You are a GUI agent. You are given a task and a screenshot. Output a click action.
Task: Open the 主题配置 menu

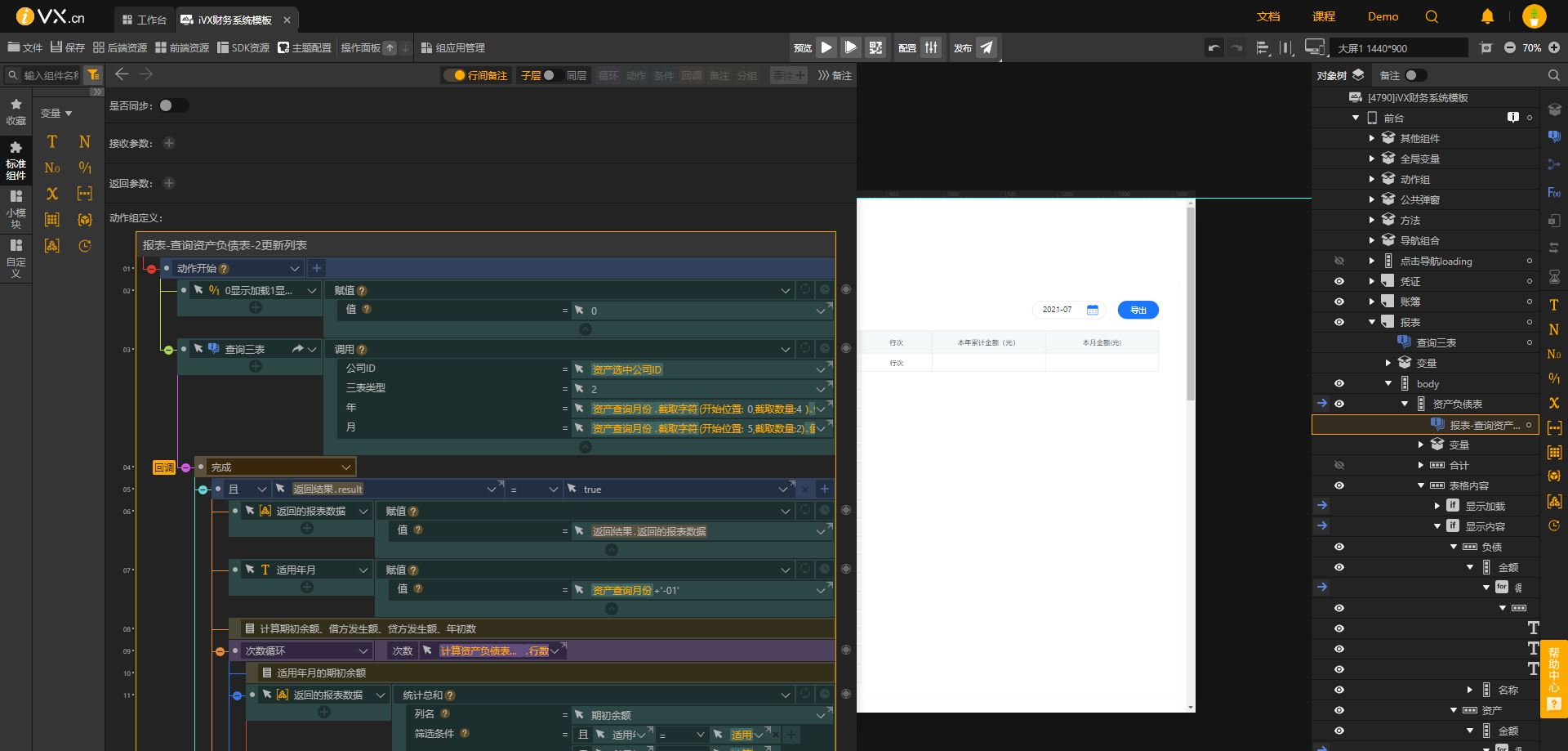click(x=305, y=47)
